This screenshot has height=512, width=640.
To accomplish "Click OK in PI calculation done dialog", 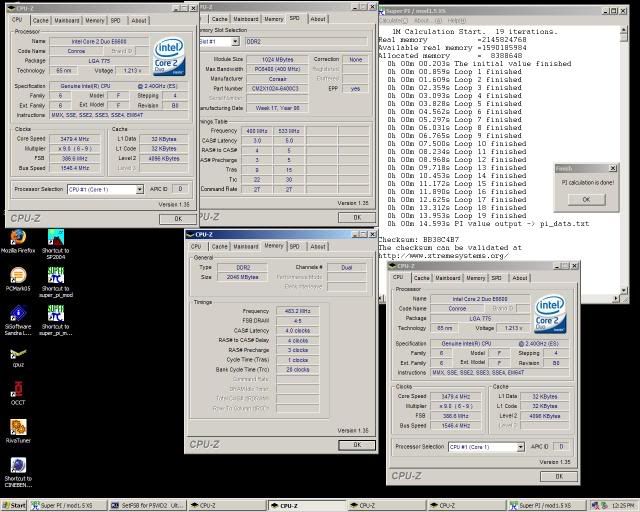I will 585,199.
